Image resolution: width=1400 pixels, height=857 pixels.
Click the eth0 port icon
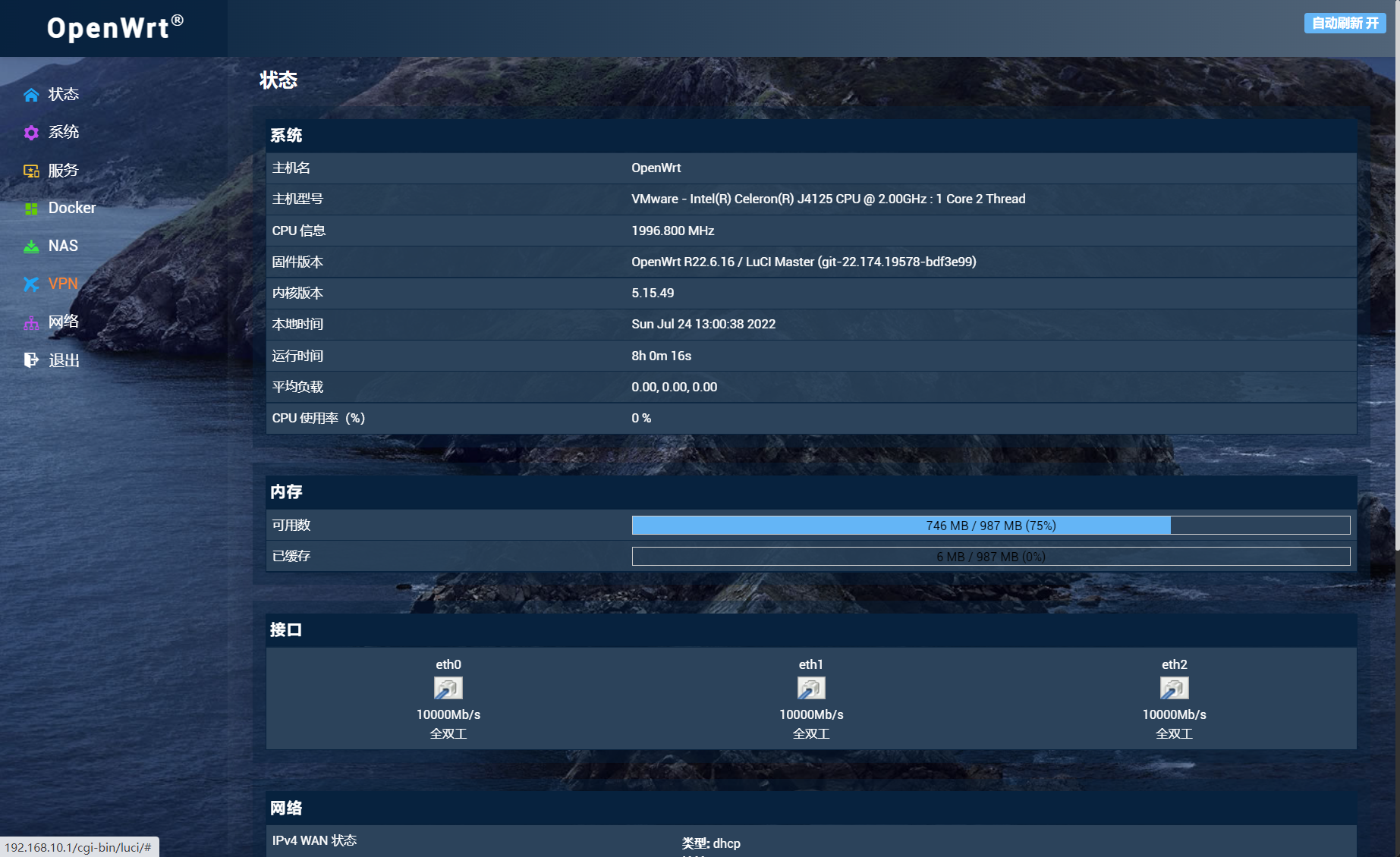(448, 689)
